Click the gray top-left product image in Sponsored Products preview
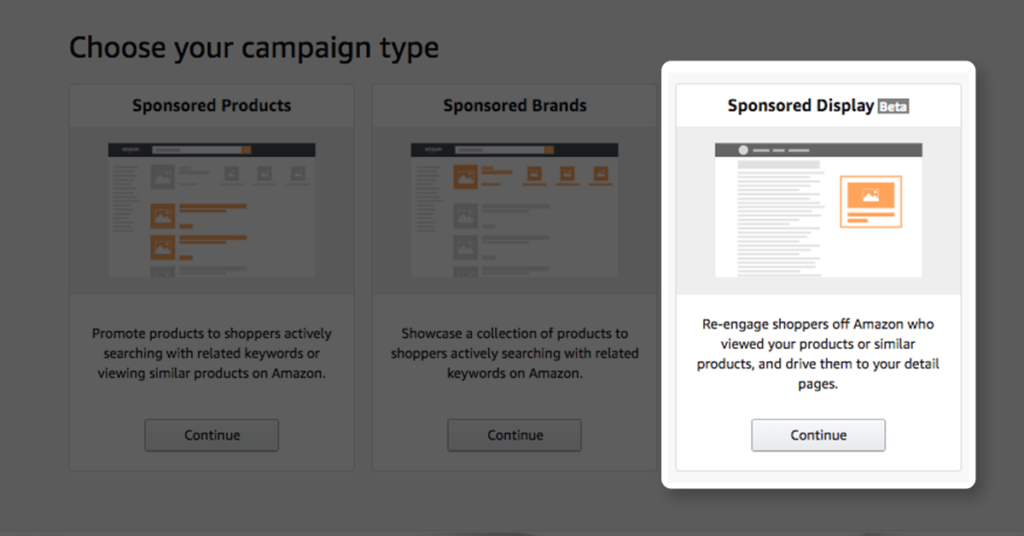1024x536 pixels. coord(163,178)
